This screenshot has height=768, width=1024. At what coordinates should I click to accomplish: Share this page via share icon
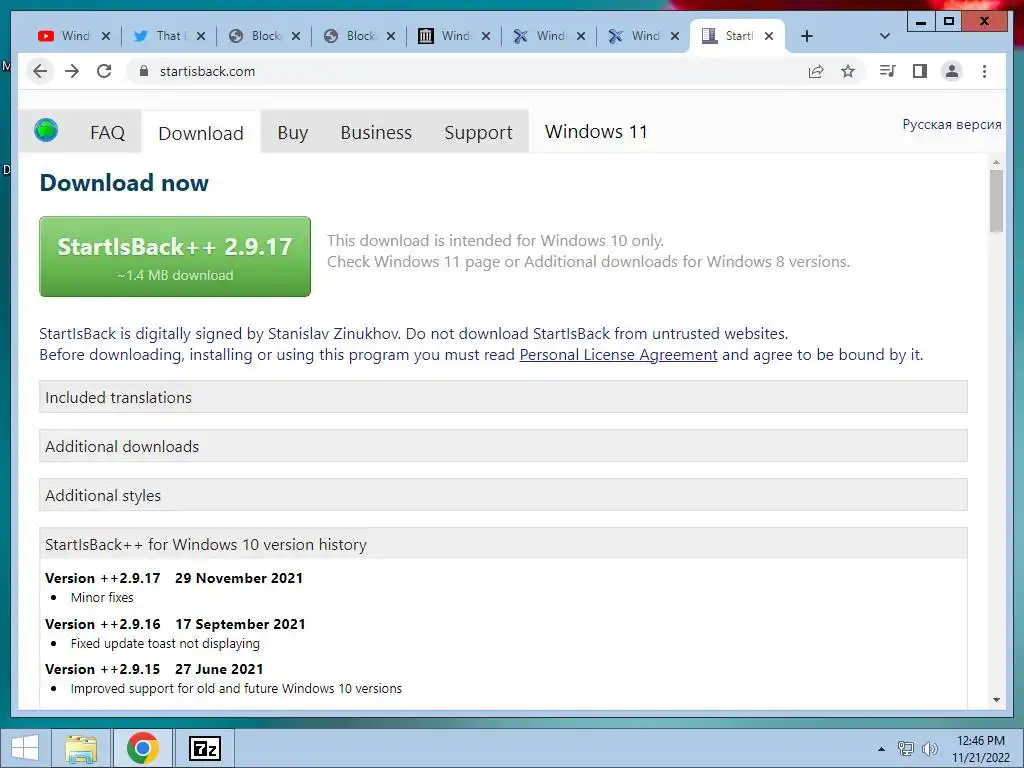[x=816, y=71]
